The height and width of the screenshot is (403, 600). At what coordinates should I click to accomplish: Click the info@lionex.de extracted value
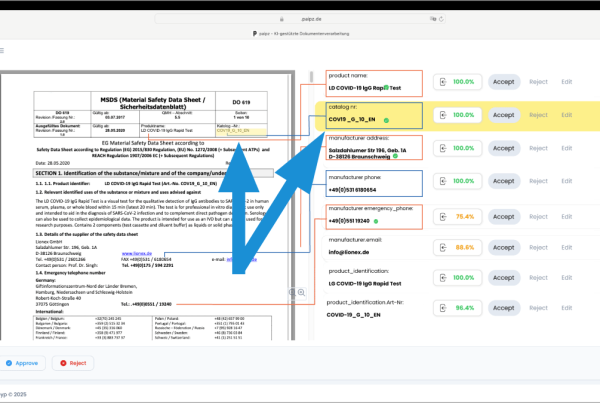[x=349, y=252]
